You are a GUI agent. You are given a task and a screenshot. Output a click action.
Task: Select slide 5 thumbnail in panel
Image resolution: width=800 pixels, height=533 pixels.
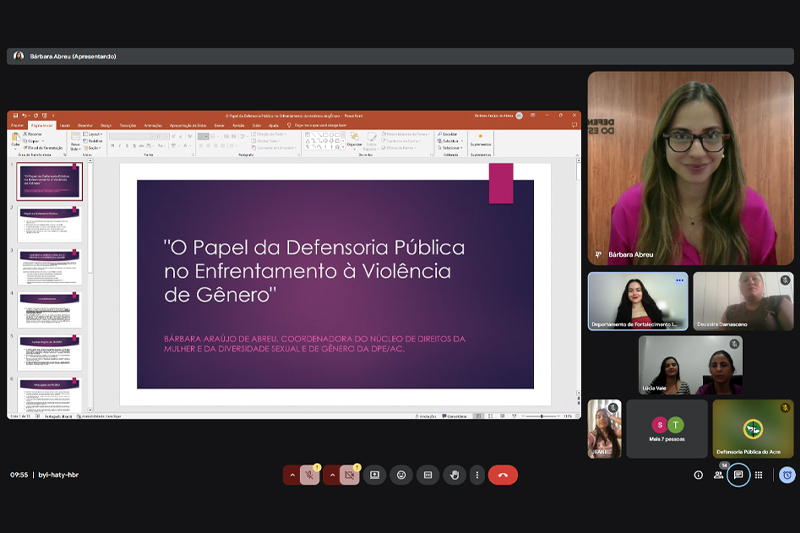coord(49,352)
